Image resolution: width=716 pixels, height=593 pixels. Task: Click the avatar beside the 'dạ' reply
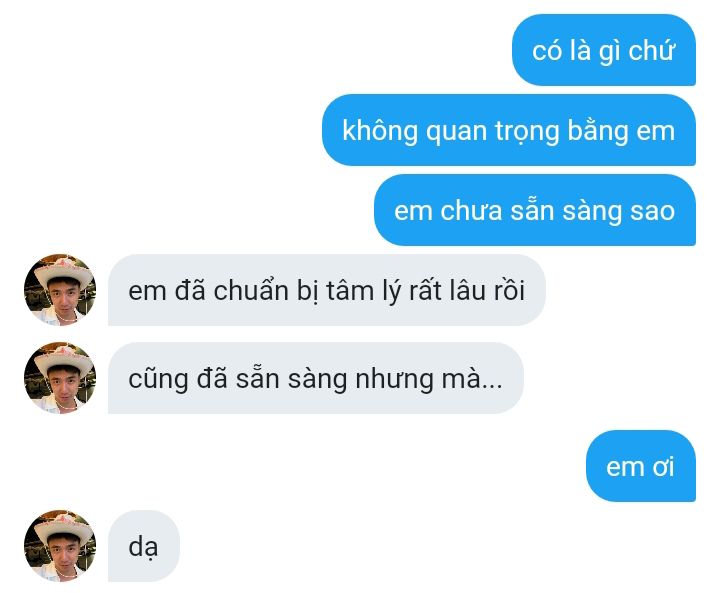pyautogui.click(x=60, y=546)
